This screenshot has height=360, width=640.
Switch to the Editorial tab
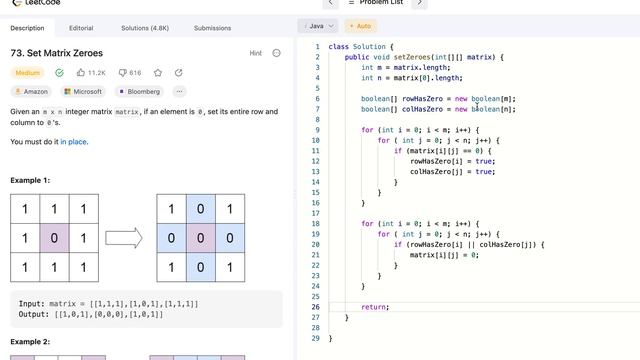tap(81, 28)
